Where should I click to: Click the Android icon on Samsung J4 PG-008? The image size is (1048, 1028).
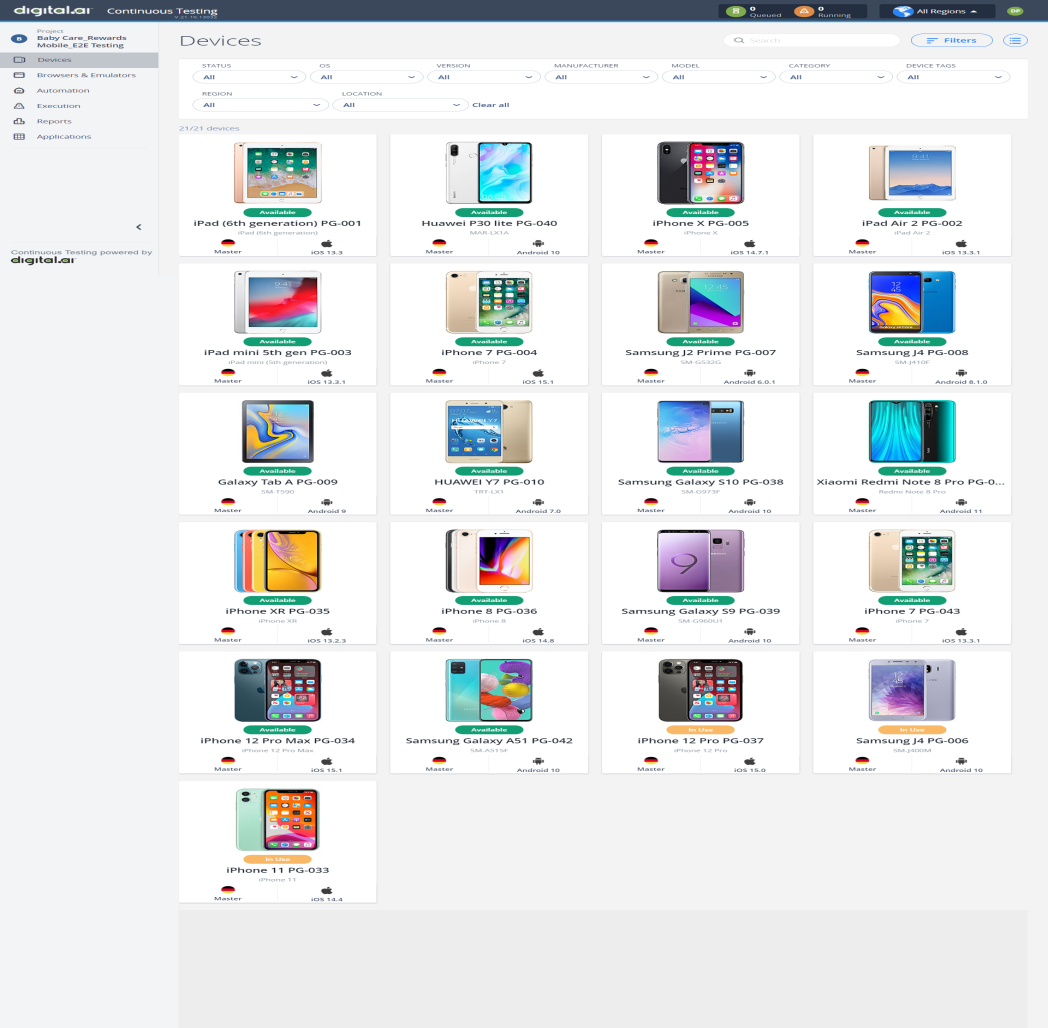click(x=961, y=373)
